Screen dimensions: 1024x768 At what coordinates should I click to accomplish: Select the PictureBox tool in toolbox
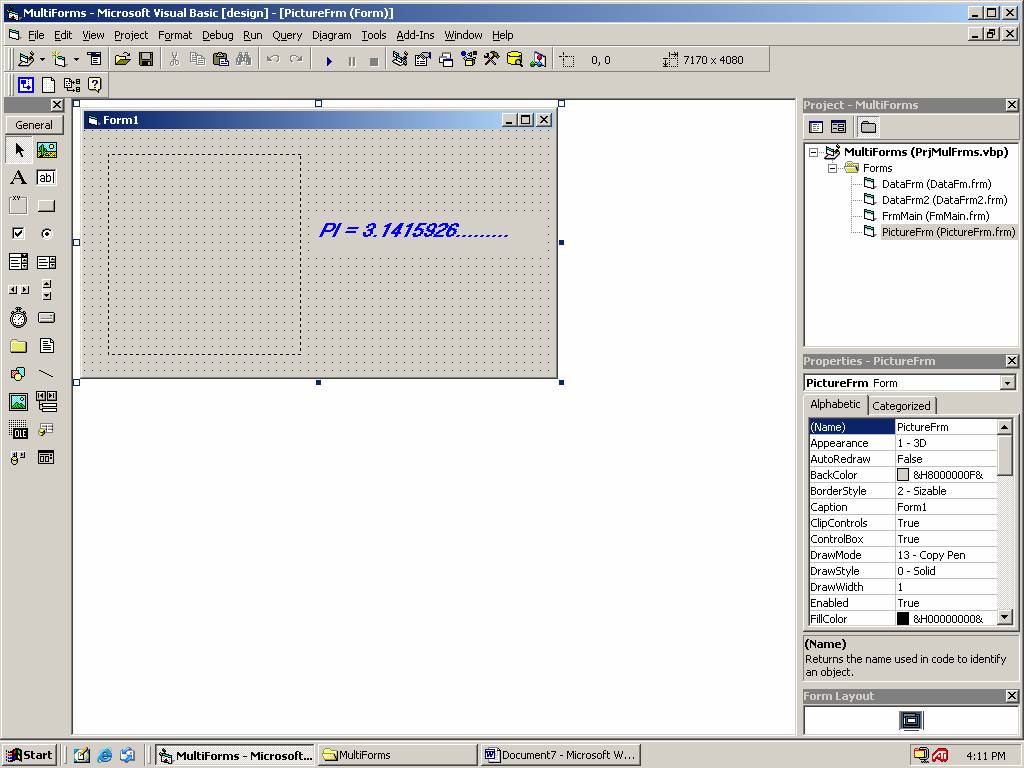tap(46, 150)
